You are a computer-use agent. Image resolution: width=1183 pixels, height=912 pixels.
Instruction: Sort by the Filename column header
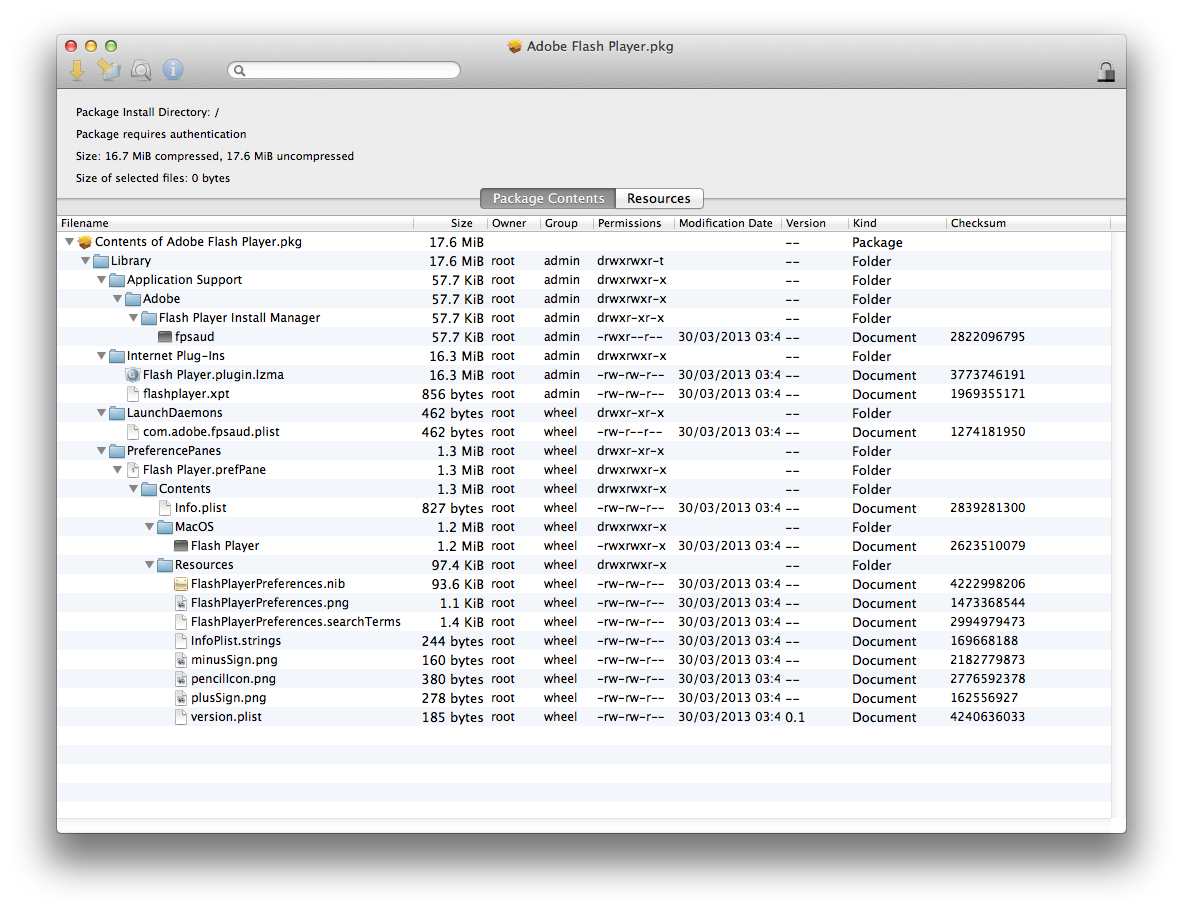pos(236,223)
